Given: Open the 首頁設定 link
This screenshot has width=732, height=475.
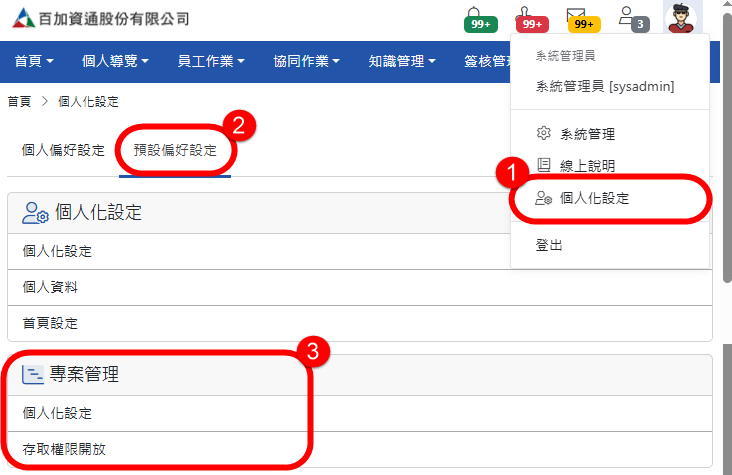Looking at the screenshot, I should (x=50, y=323).
